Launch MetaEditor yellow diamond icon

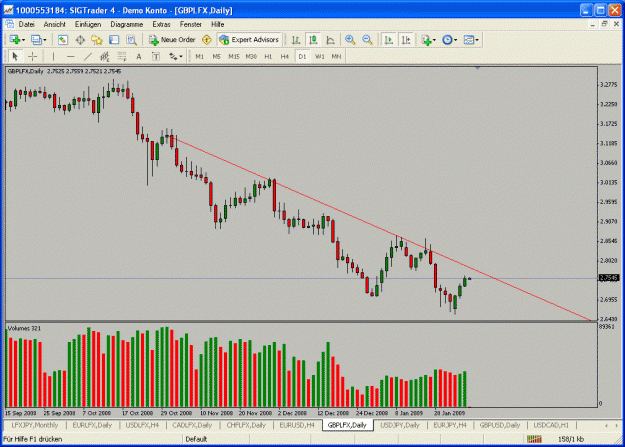(x=206, y=40)
